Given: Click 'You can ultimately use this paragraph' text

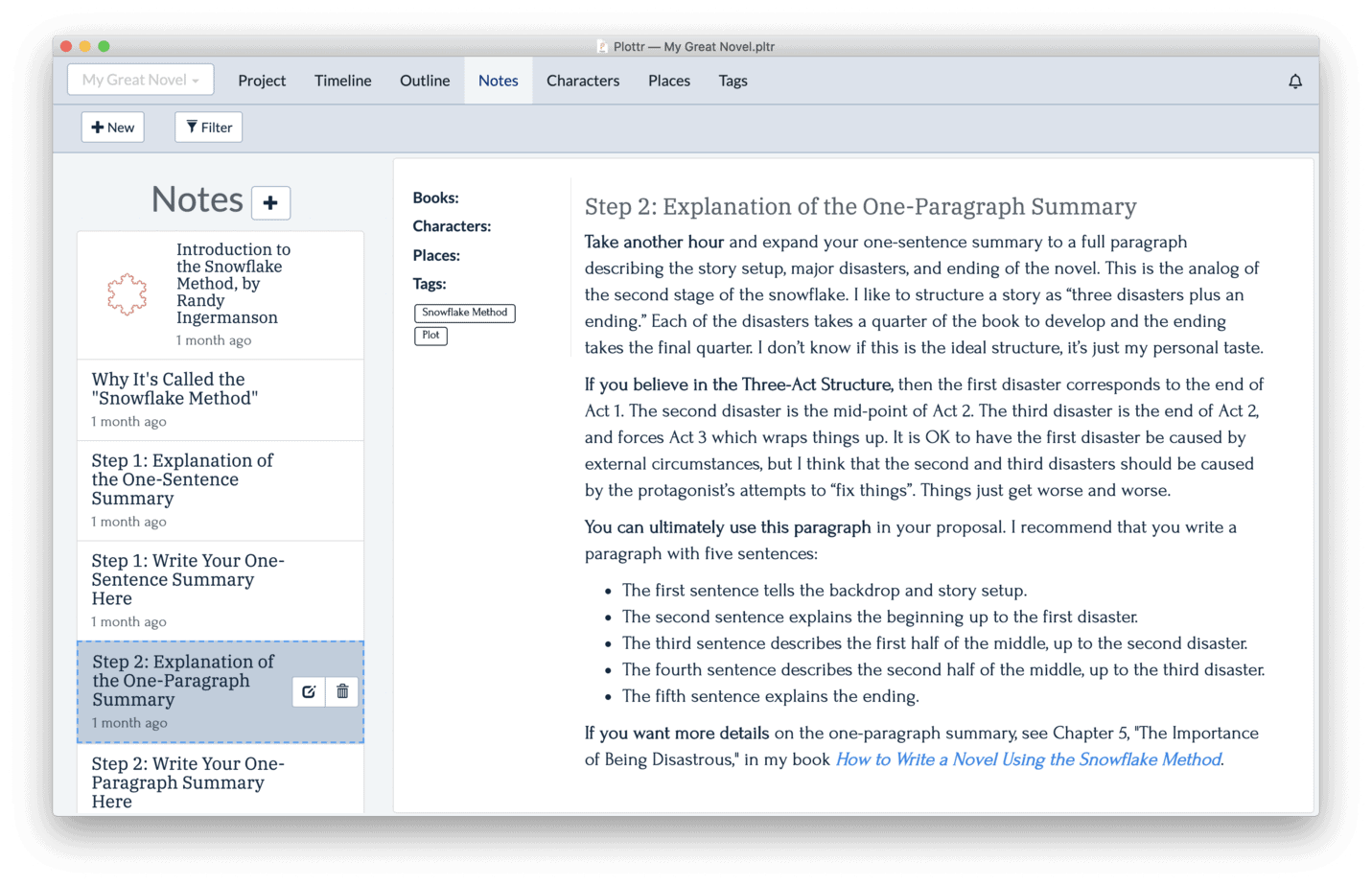Looking at the screenshot, I should (x=728, y=527).
